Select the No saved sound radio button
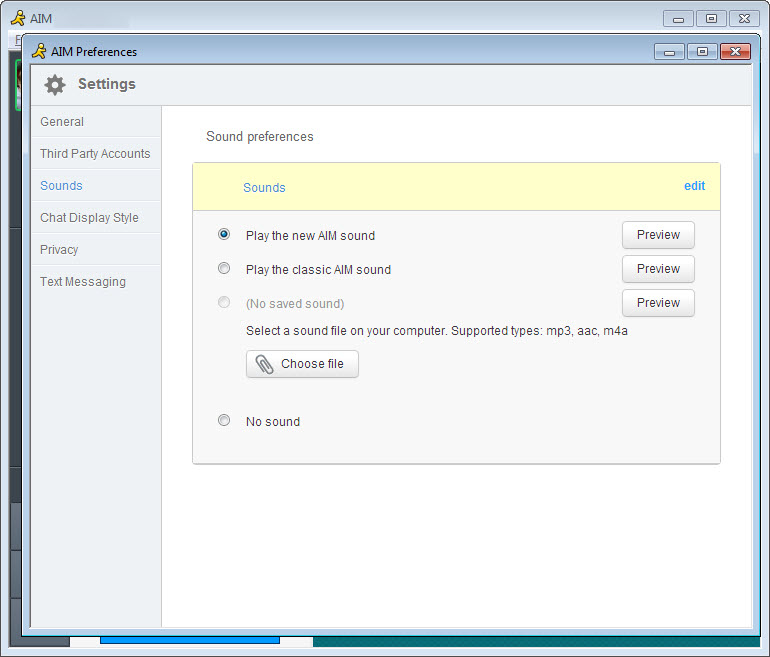The image size is (770, 657). [224, 302]
